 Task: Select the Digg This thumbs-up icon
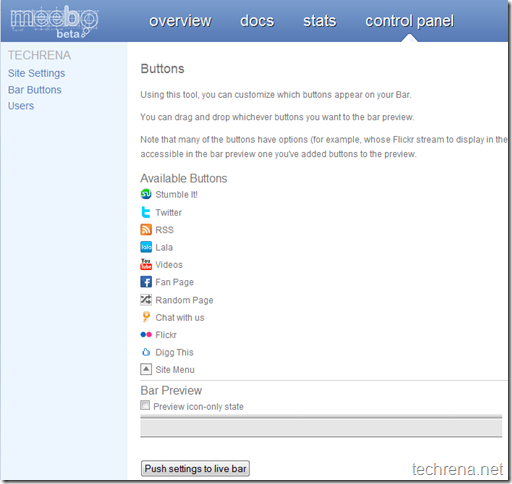146,352
